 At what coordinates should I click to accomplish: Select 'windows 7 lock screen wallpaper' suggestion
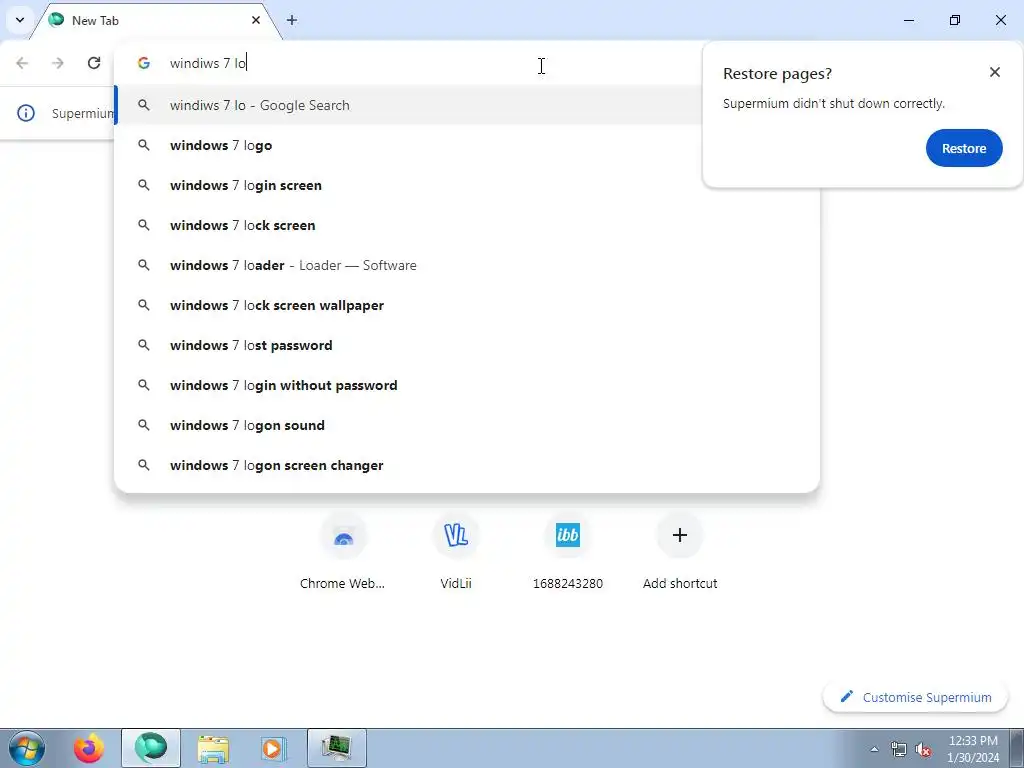[x=467, y=305]
